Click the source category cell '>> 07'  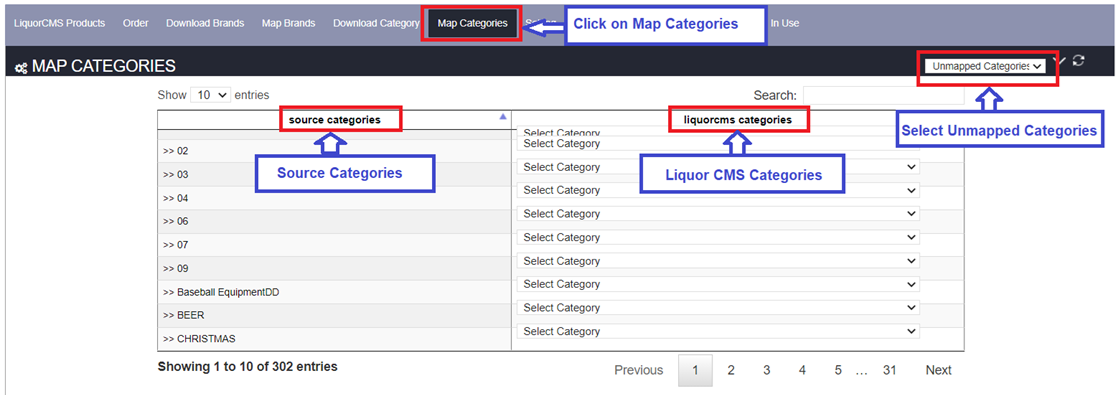335,245
